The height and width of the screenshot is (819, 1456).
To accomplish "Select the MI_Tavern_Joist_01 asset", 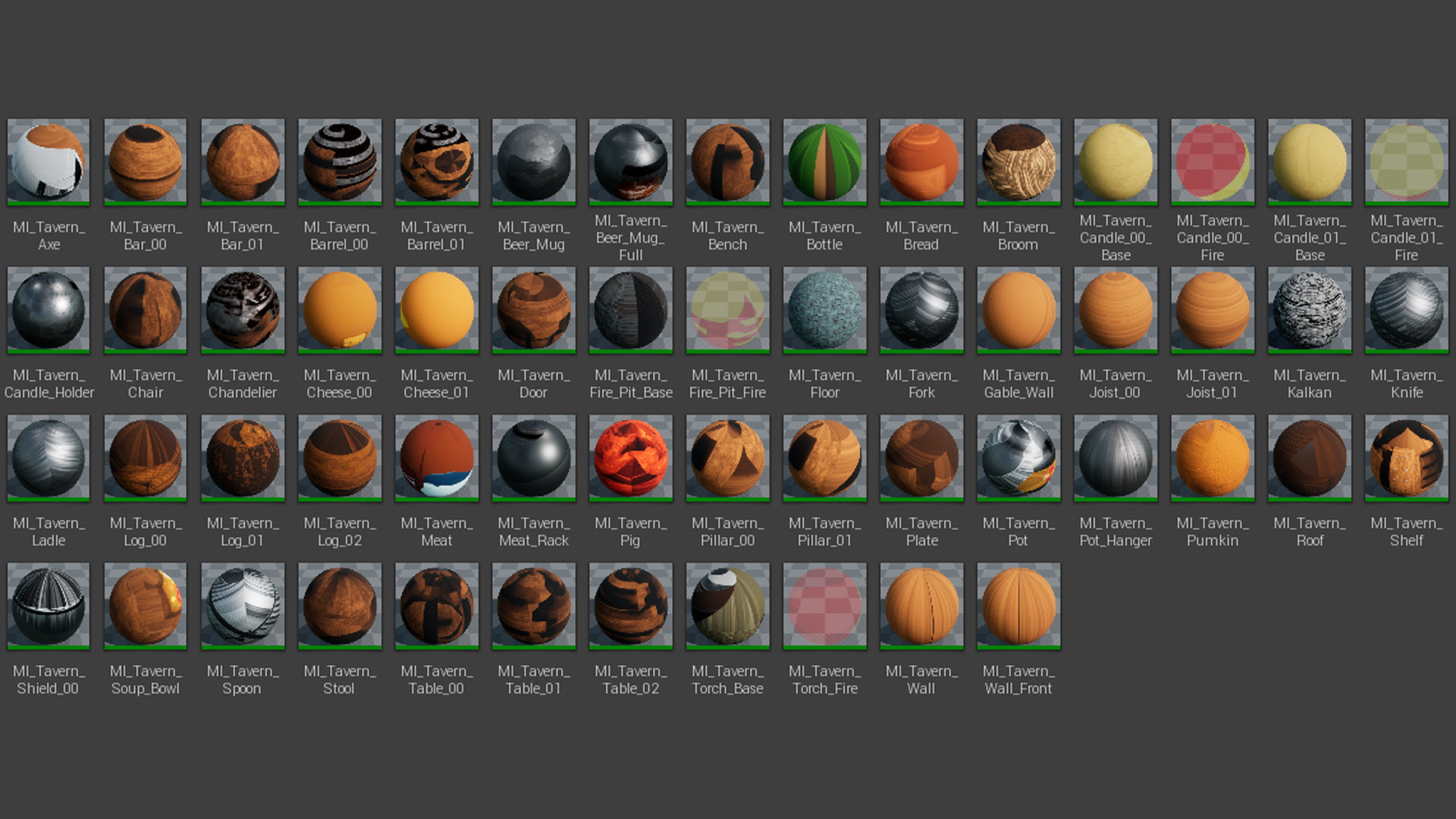I will (1213, 309).
